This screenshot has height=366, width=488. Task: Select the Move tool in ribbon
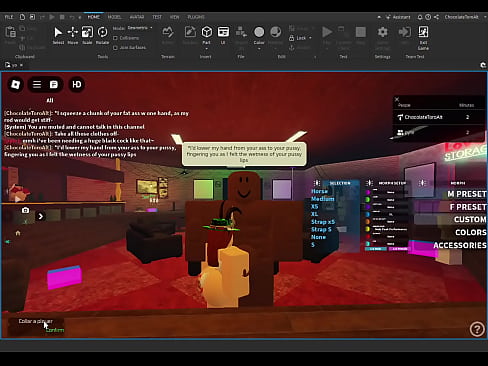point(72,35)
